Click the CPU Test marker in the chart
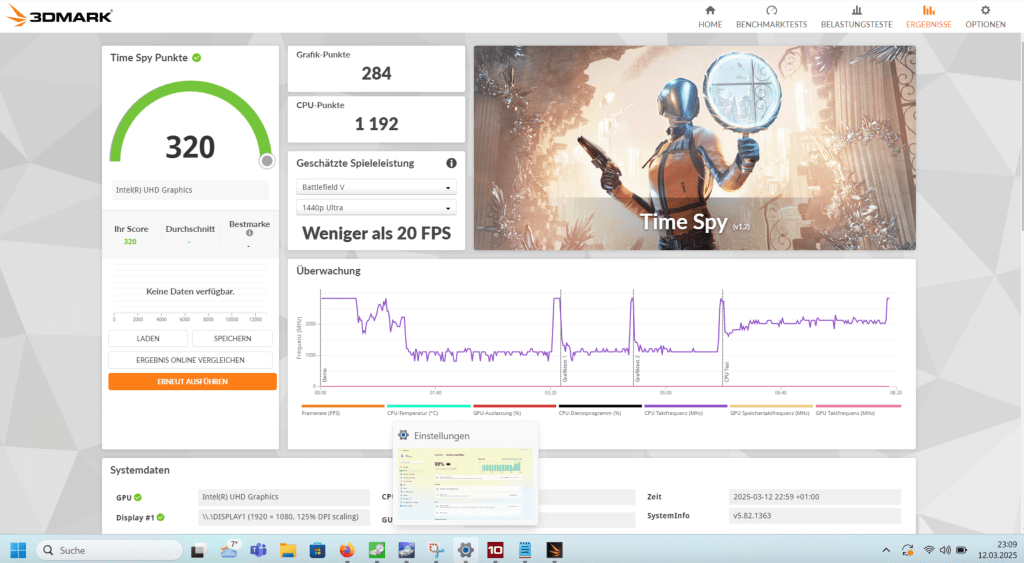Image resolution: width=1024 pixels, height=563 pixels. 727,372
